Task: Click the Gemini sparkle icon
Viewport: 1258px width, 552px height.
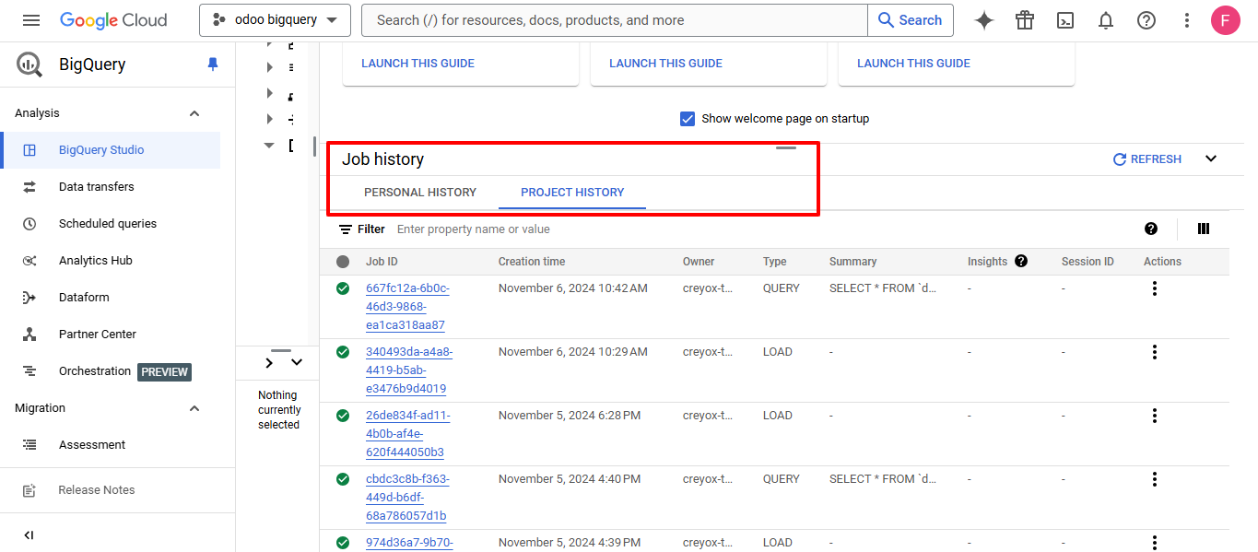Action: click(984, 20)
